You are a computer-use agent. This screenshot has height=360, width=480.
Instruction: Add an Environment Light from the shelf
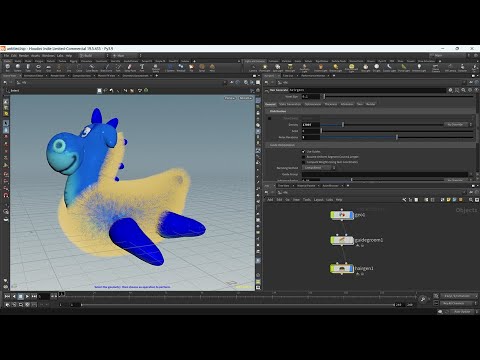coord(351,68)
